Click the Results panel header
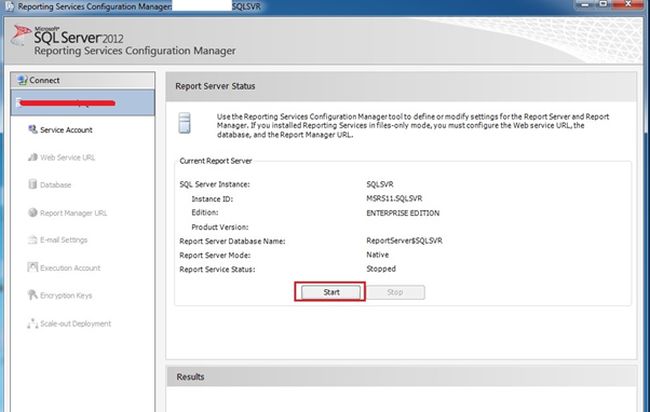 190,377
